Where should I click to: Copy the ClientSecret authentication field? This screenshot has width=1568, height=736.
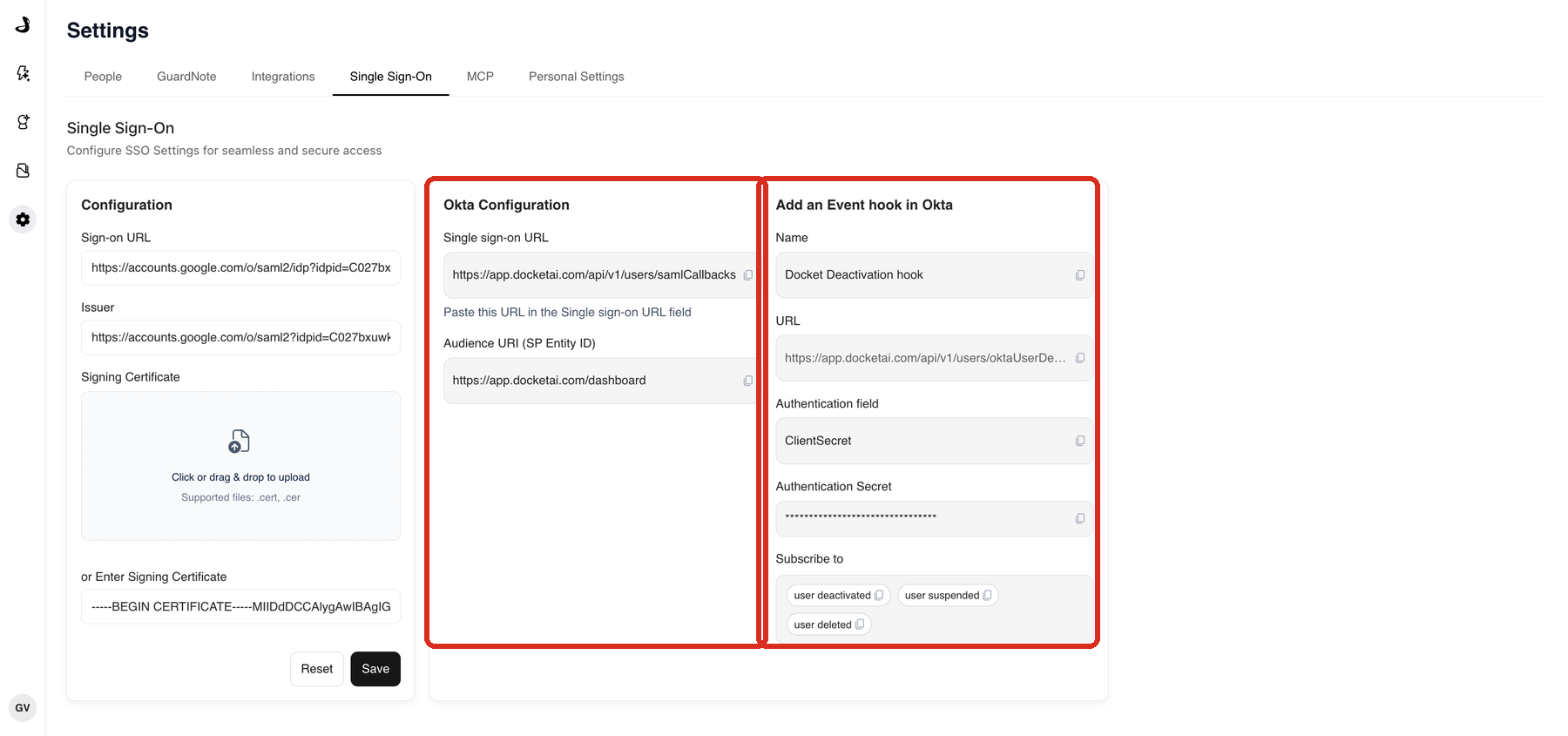1080,441
